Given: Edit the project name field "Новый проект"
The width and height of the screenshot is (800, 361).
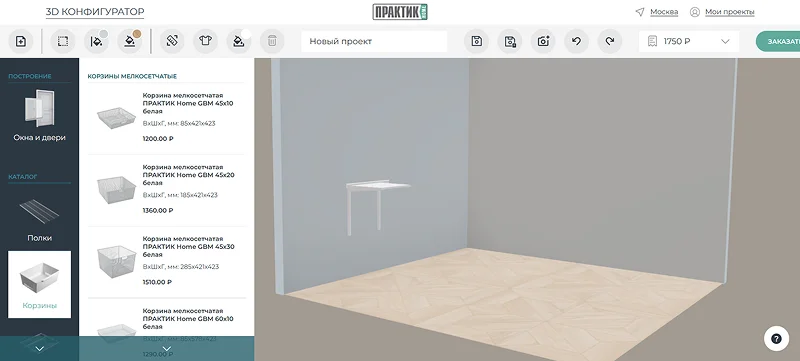Looking at the screenshot, I should [x=374, y=41].
